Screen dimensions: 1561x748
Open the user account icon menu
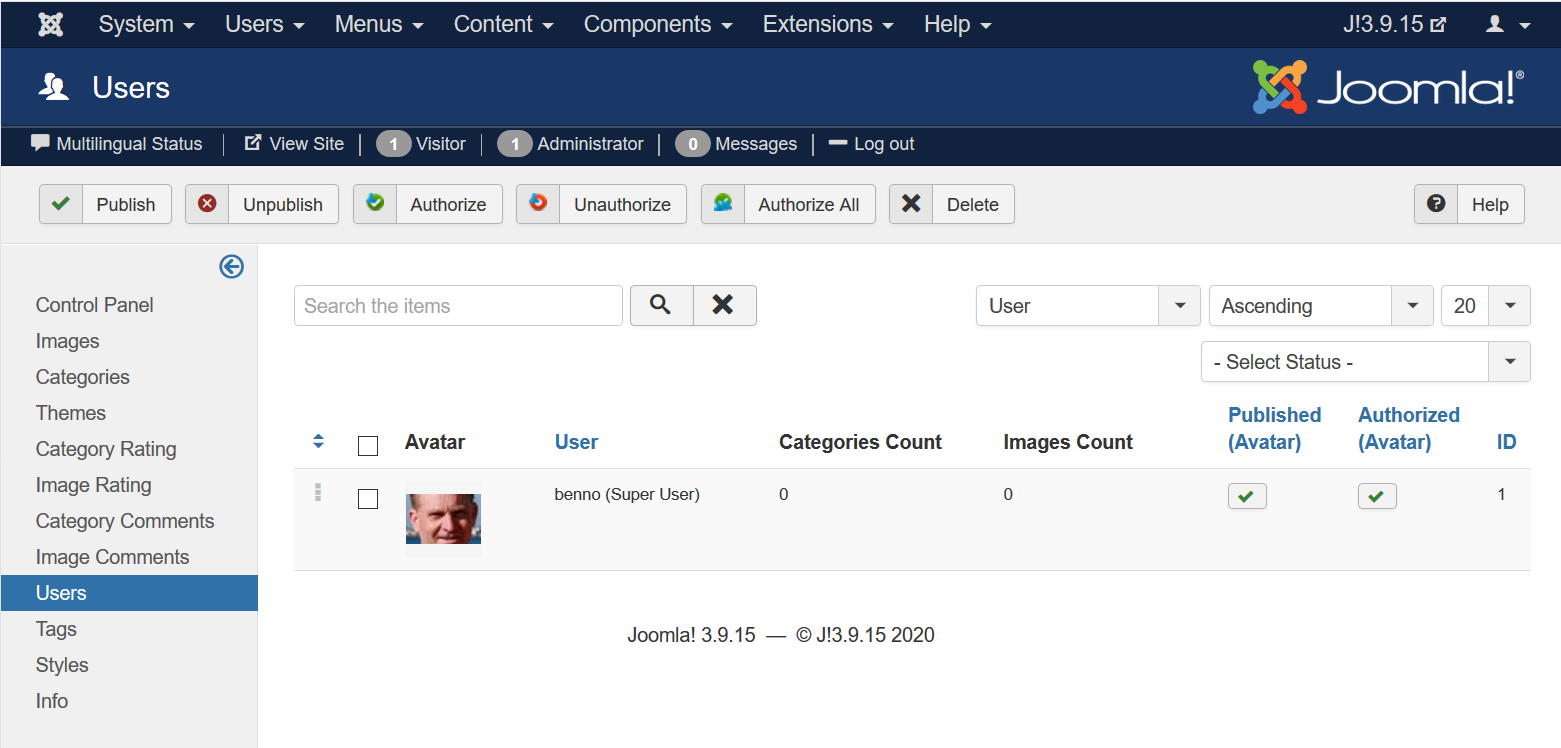(x=1507, y=24)
